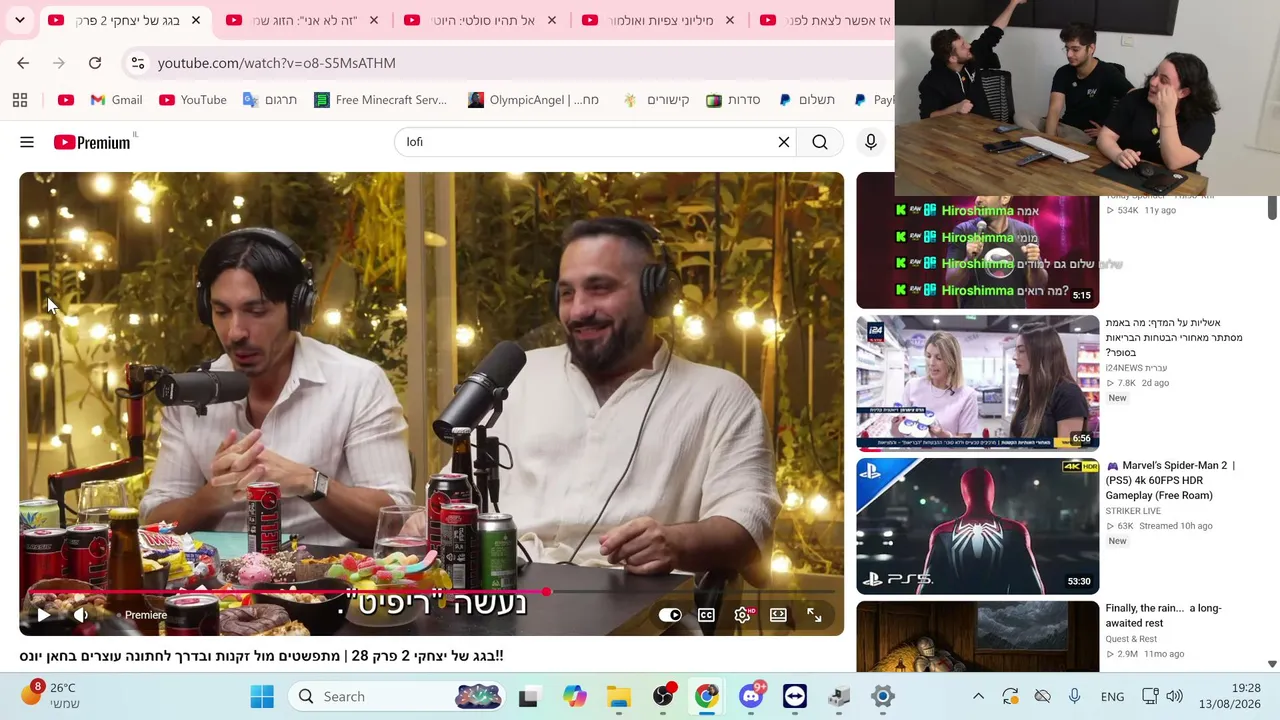Open the 'Marvel's Spider-Man 2' video title
The height and width of the screenshot is (720, 1280).
coord(1172,480)
